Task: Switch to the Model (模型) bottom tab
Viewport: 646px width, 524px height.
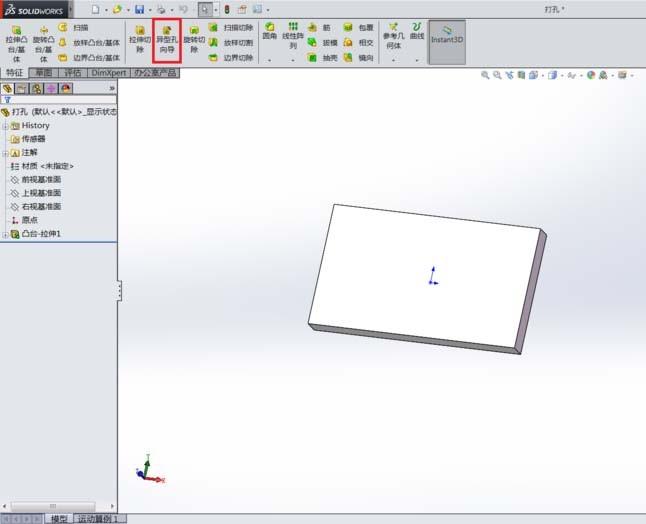Action: click(x=59, y=519)
